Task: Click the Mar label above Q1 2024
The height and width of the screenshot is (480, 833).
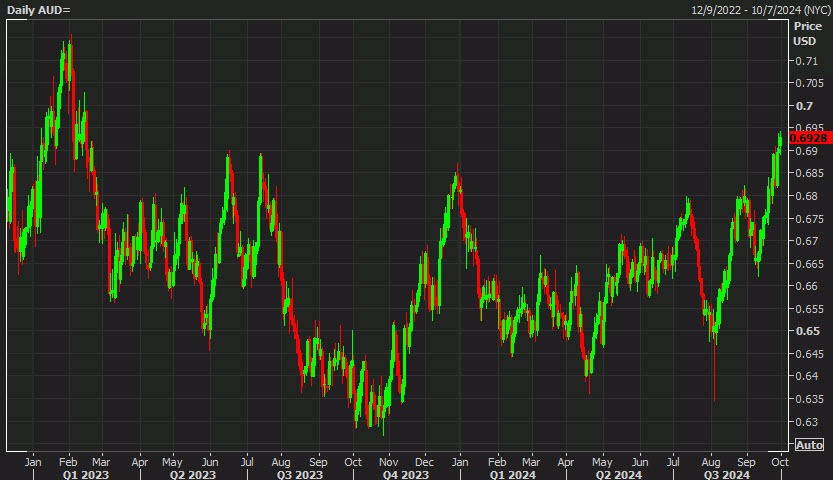Action: (531, 462)
